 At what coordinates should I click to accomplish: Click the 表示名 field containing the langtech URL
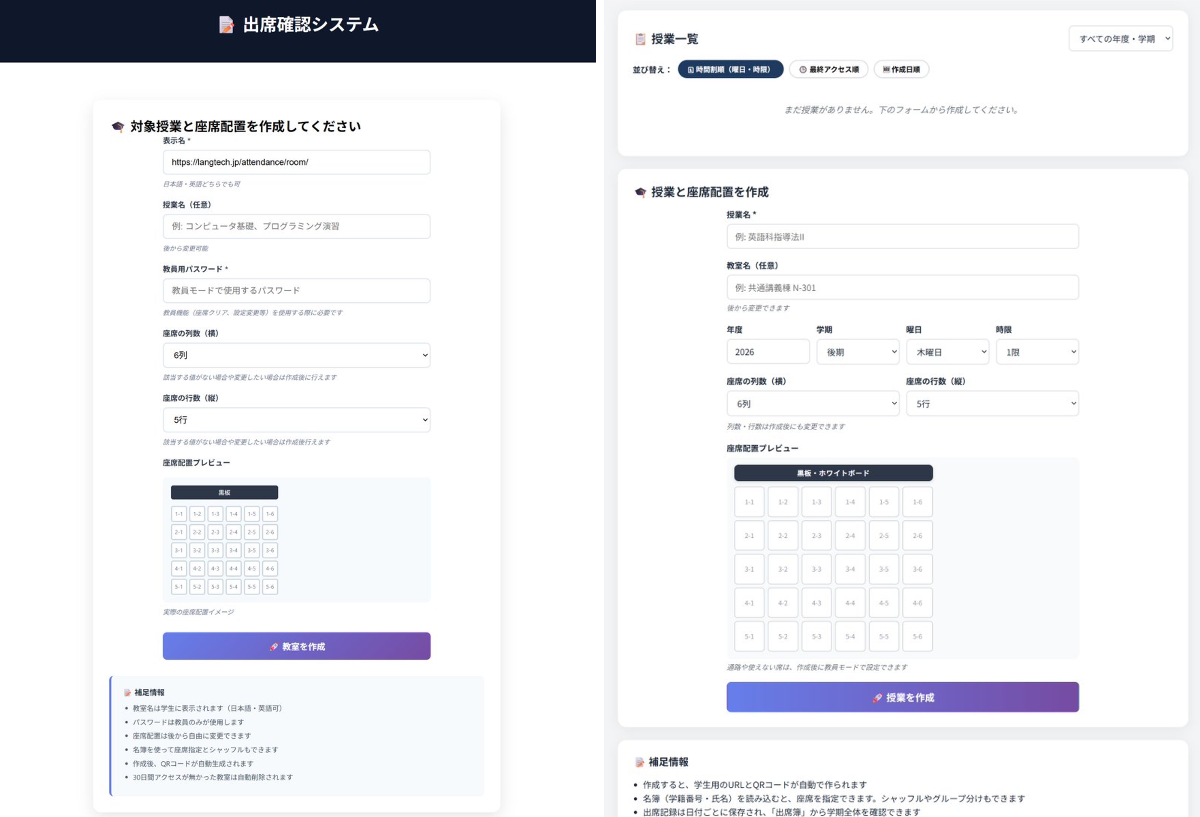coord(297,162)
